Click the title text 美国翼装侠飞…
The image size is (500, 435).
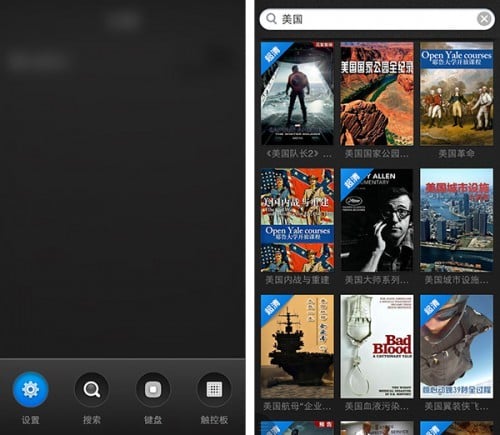pos(456,406)
